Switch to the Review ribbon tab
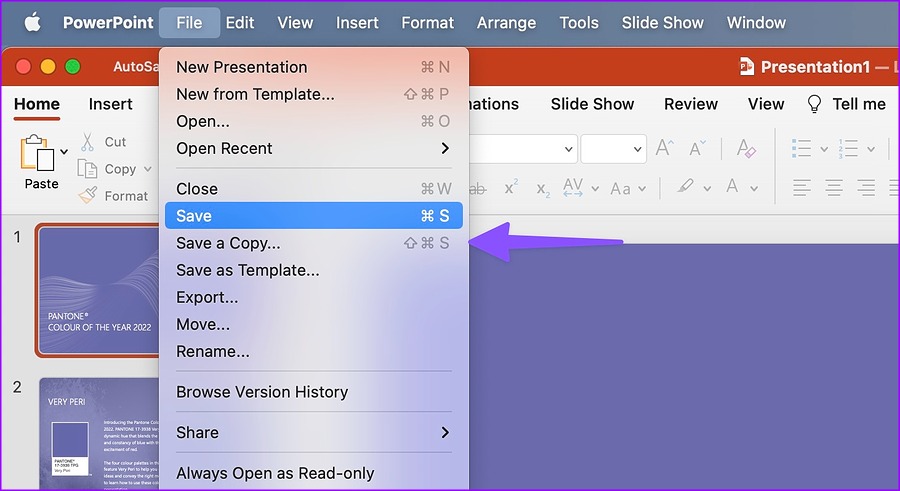This screenshot has width=900, height=491. tap(691, 104)
